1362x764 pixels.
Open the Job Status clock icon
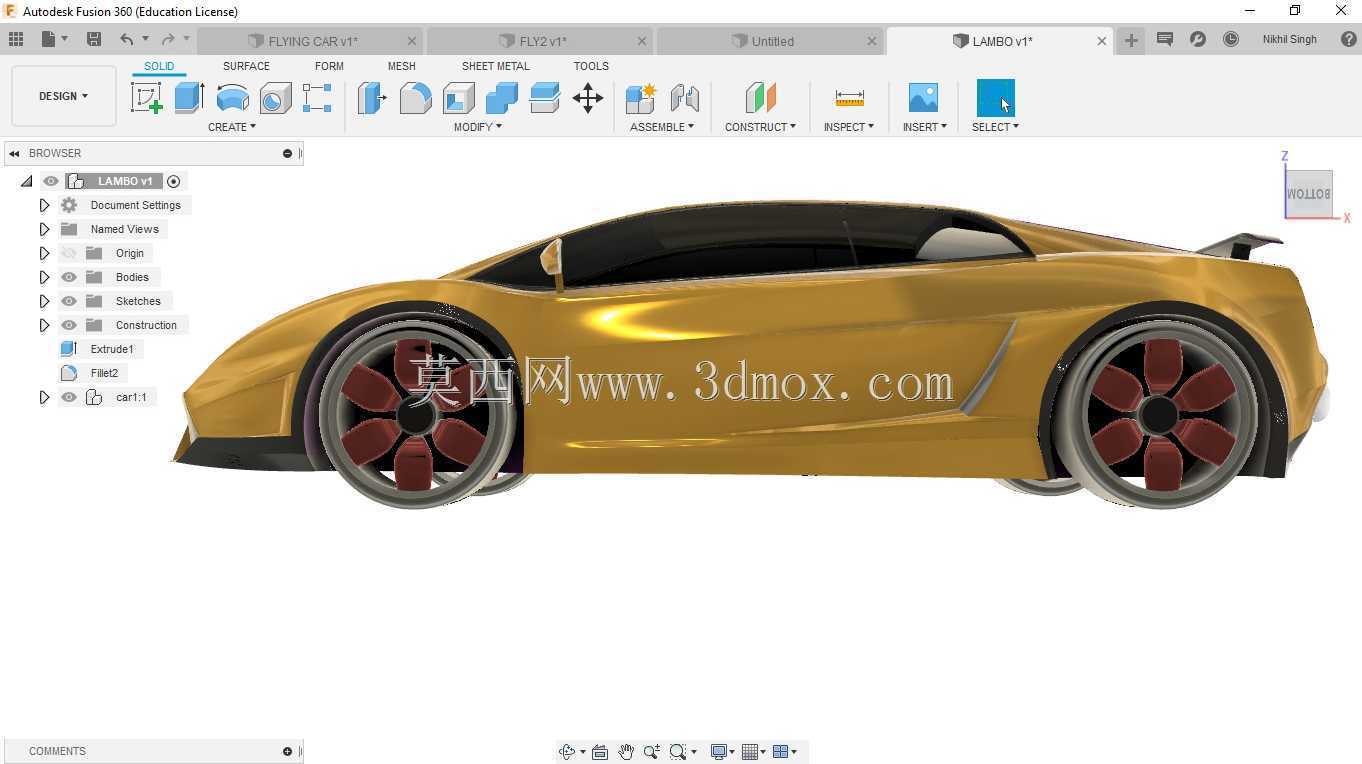[1231, 39]
